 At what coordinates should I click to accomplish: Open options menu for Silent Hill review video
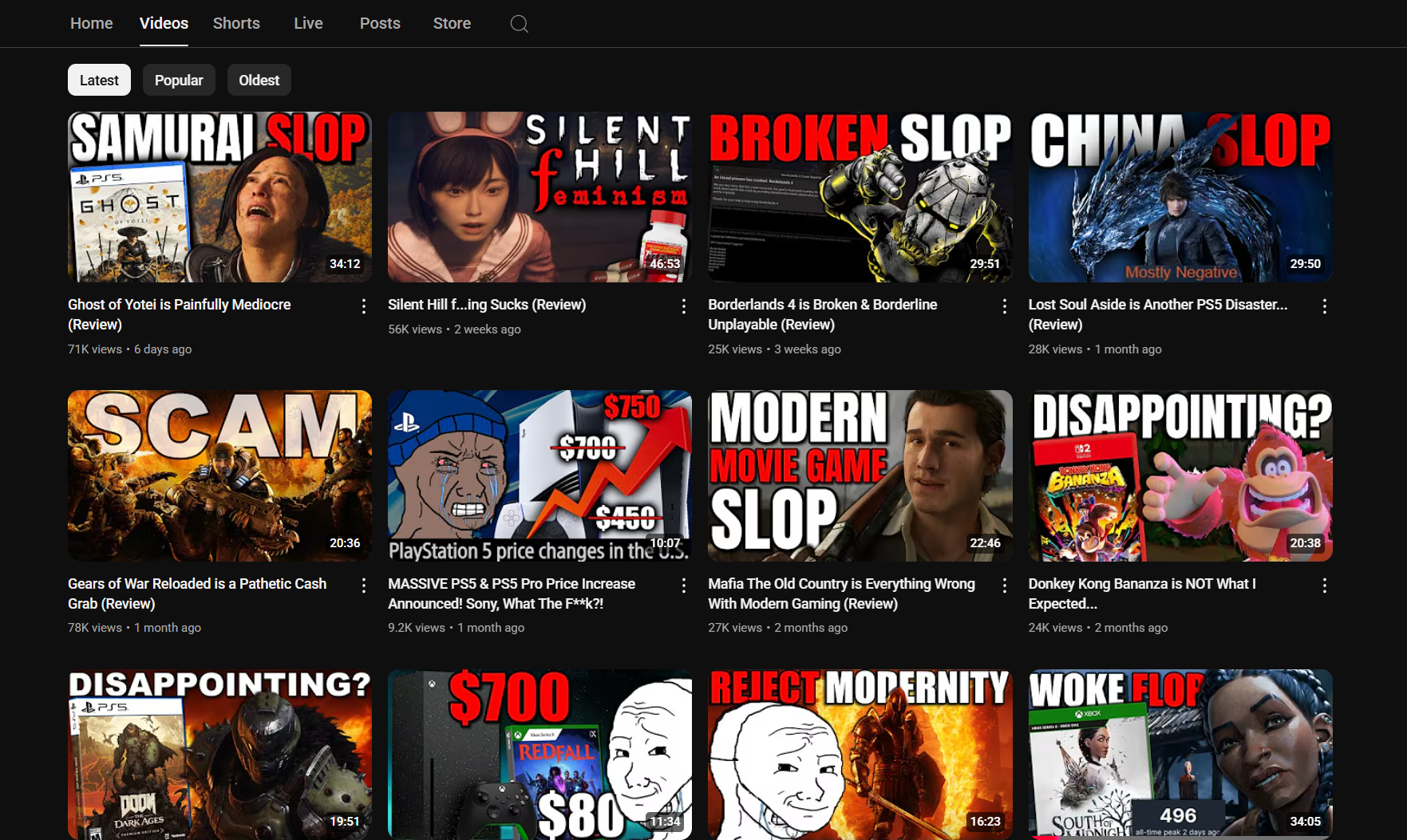pos(684,306)
